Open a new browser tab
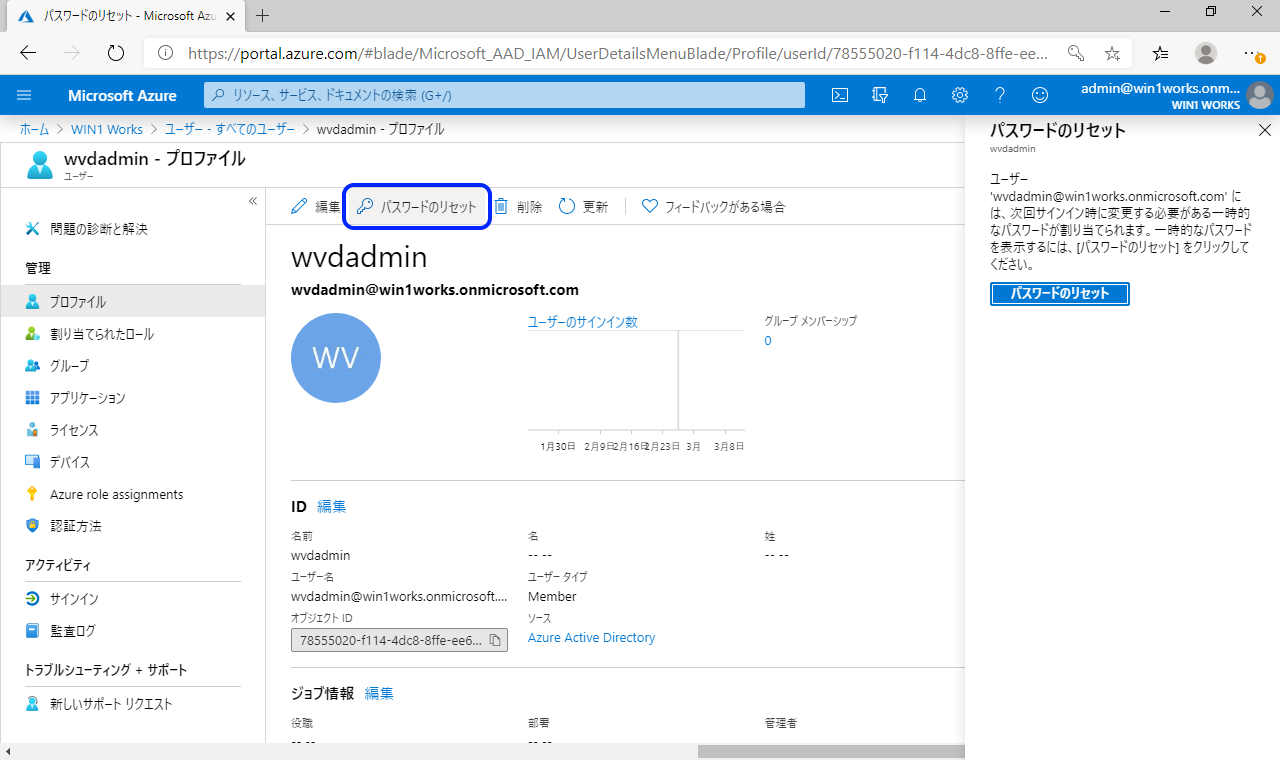 click(263, 15)
